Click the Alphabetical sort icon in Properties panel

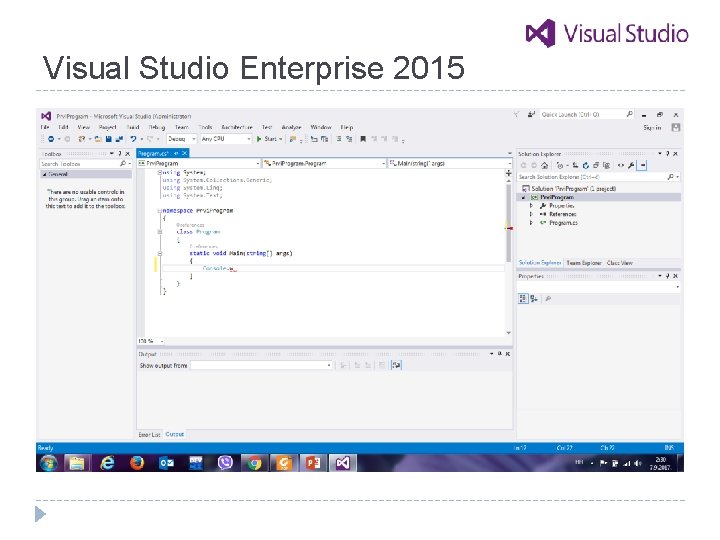(x=534, y=299)
